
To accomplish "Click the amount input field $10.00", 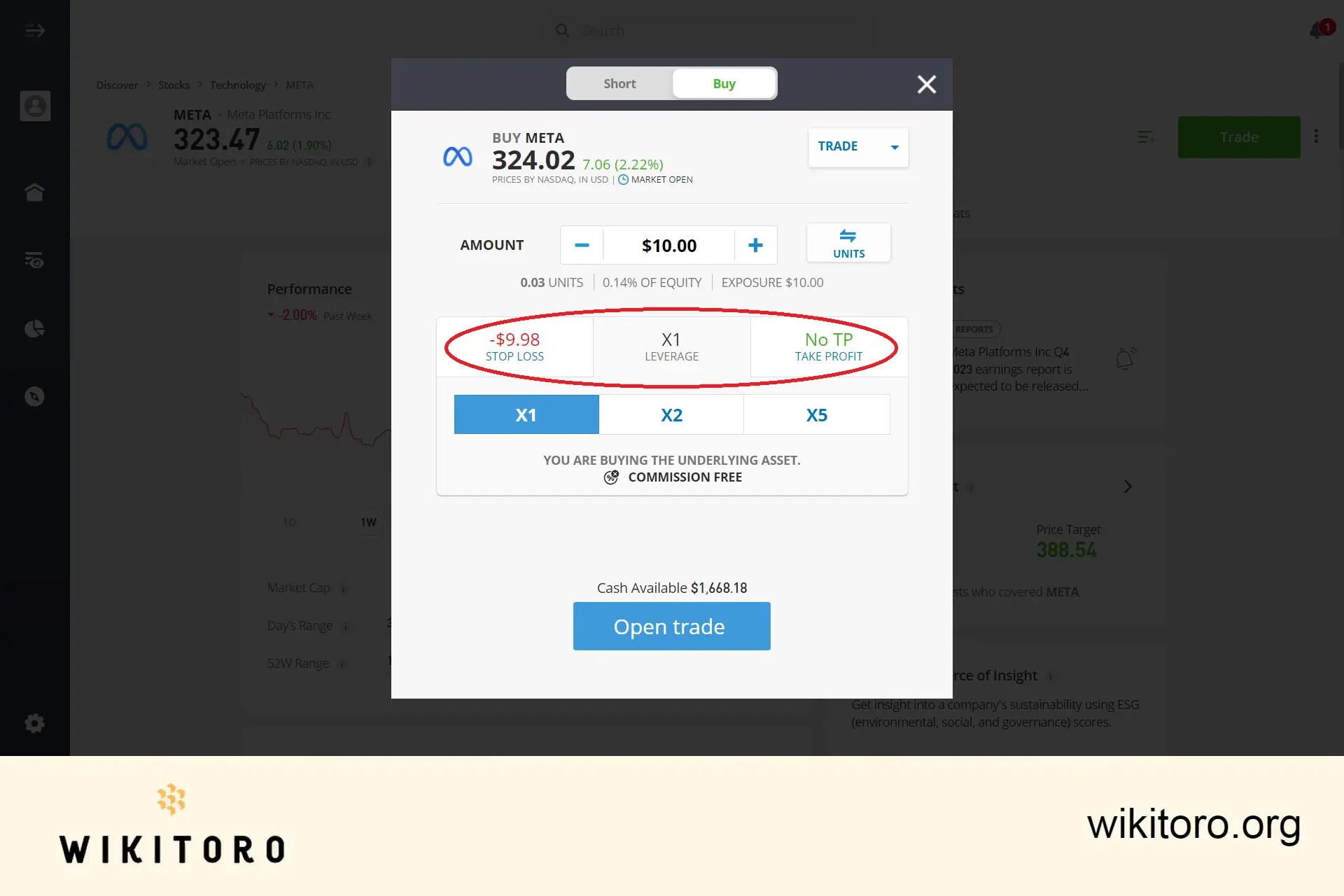I will click(x=668, y=244).
